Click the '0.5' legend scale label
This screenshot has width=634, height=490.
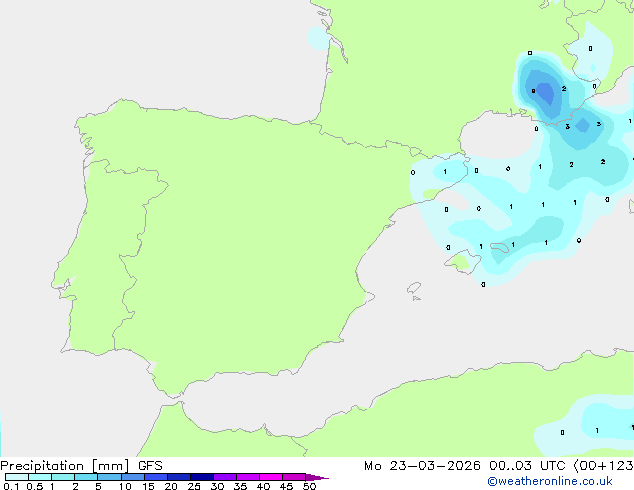(34, 486)
